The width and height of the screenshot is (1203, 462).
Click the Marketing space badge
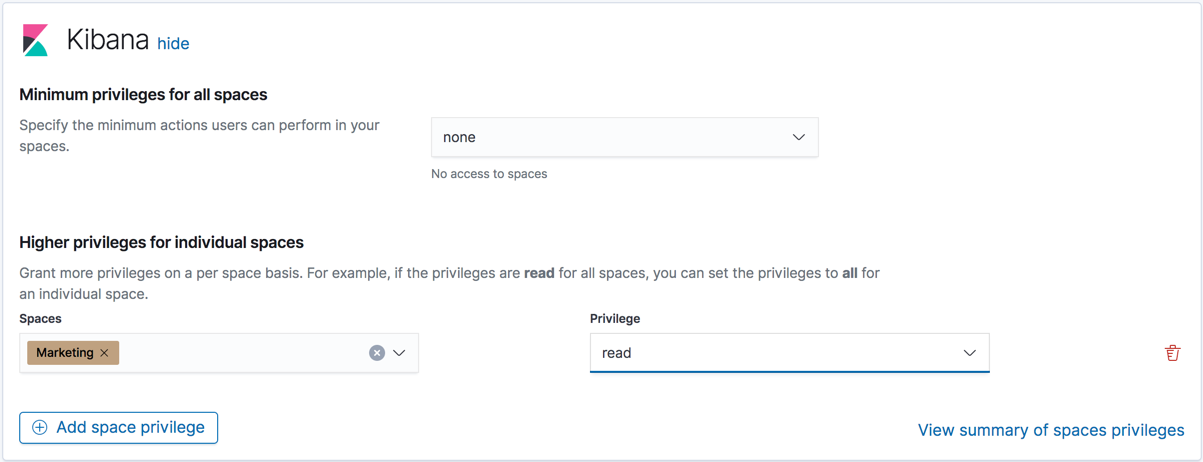(x=64, y=353)
